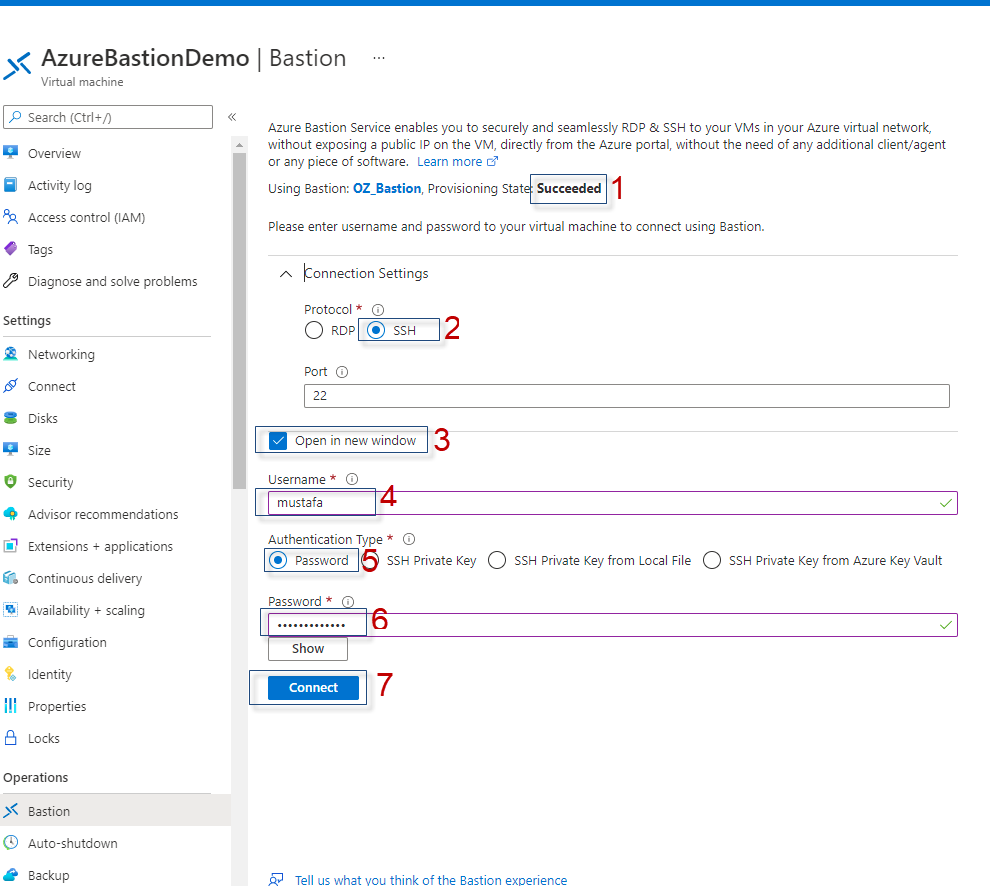Viewport: 990px width, 886px height.
Task: Open Tell us what you think feedback link
Action: coord(431,880)
